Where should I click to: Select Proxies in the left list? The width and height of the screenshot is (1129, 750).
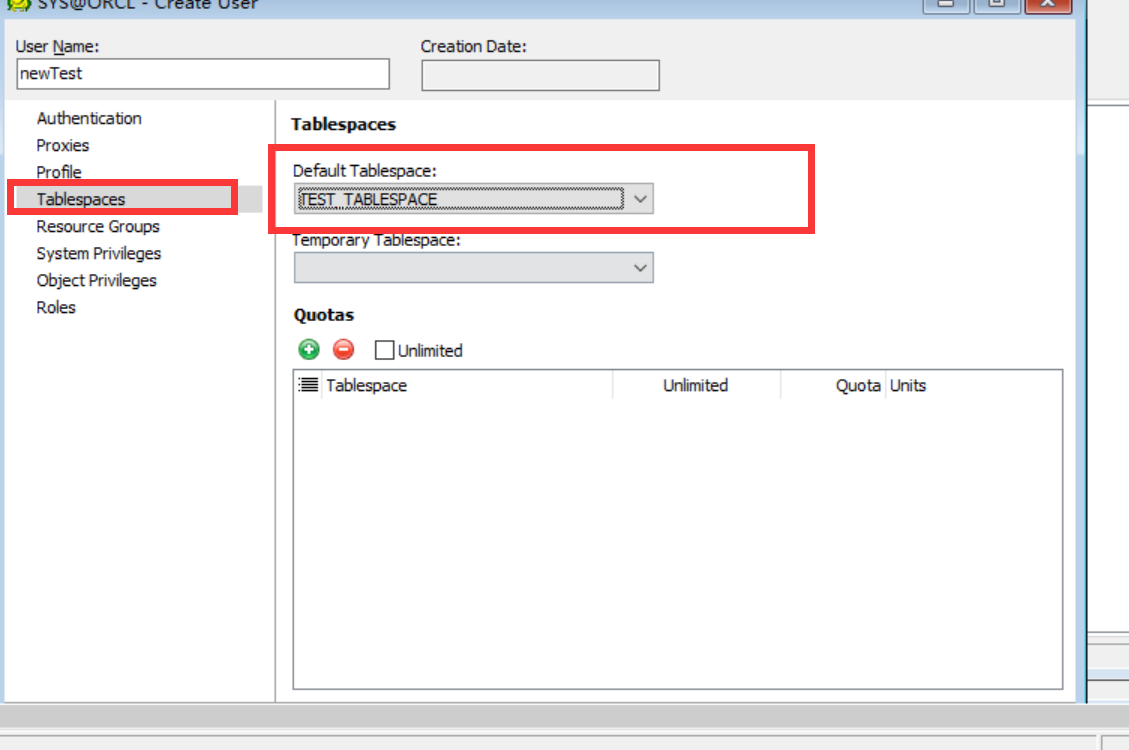coord(63,145)
